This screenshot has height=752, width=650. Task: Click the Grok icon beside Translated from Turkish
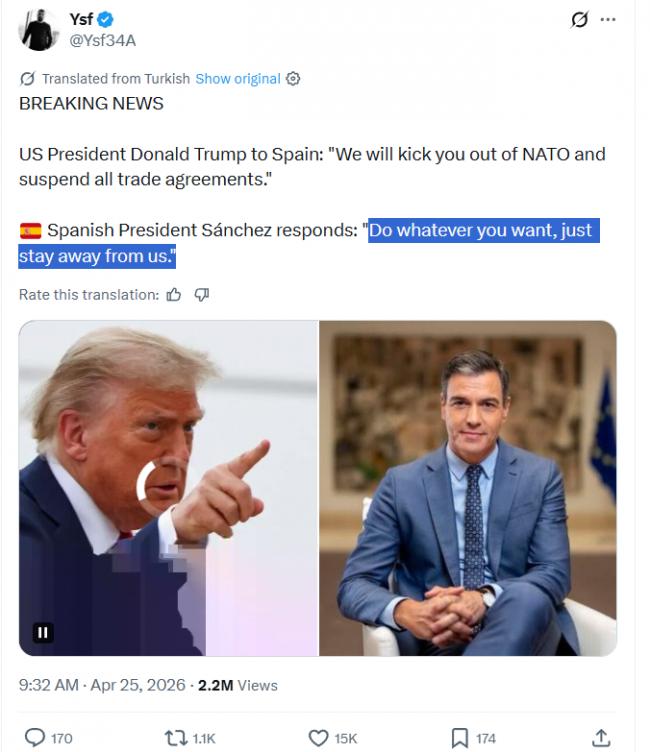click(27, 79)
